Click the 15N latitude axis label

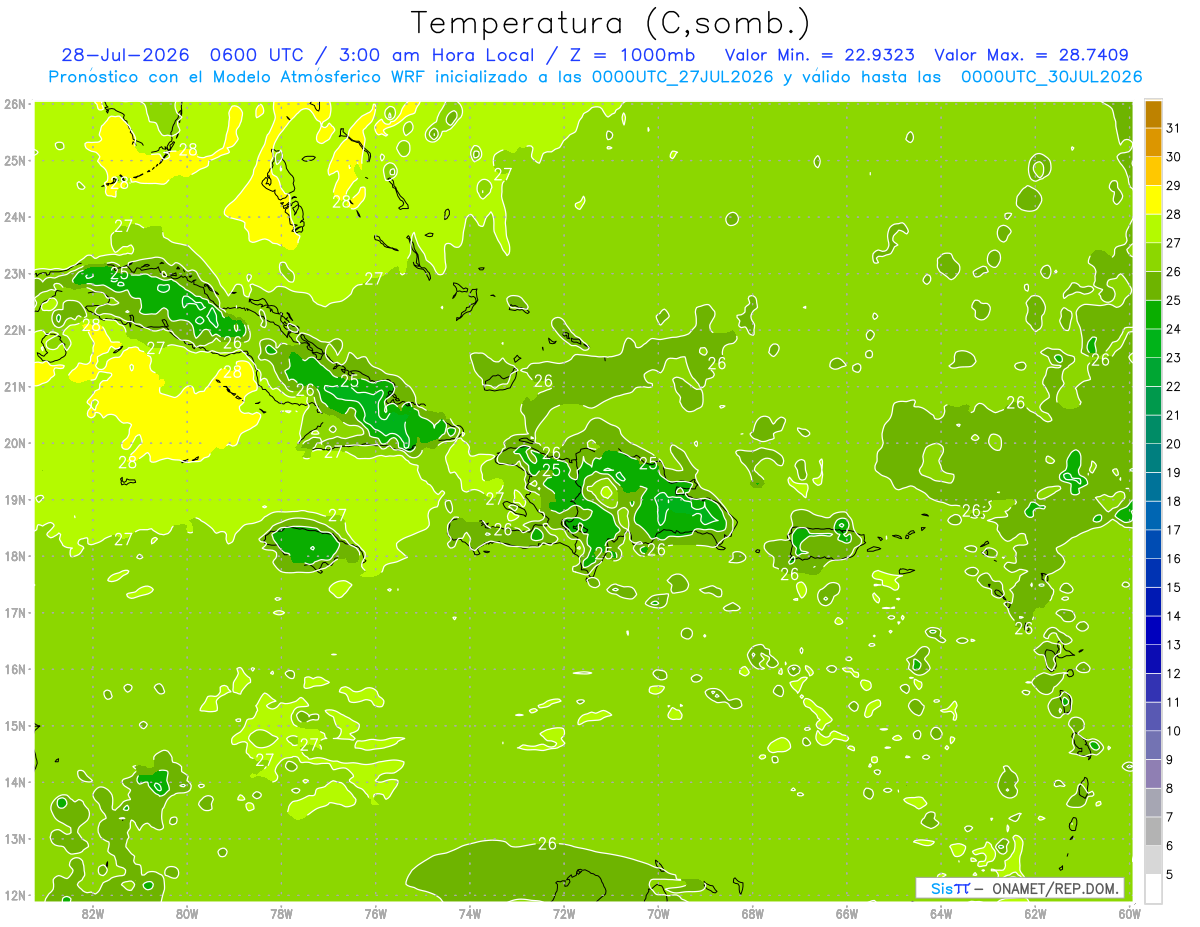15,725
